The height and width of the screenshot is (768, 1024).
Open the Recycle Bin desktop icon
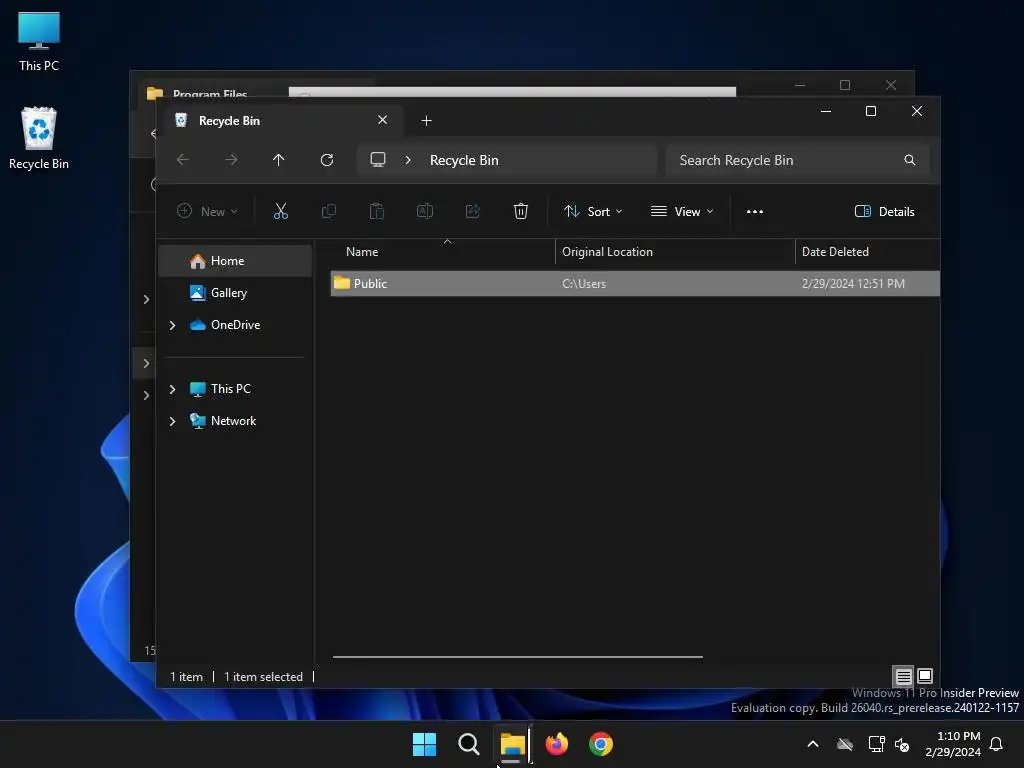[39, 138]
